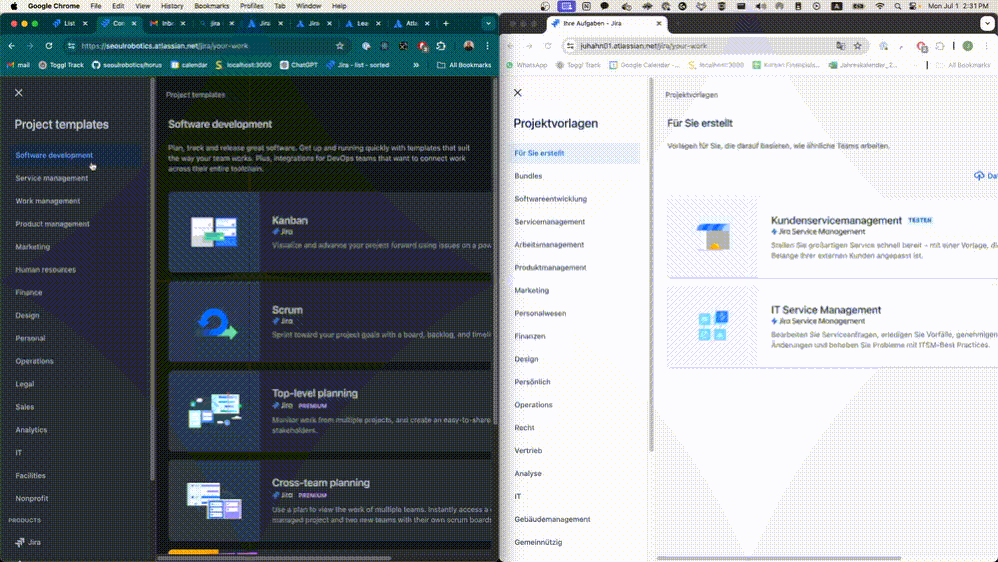Click the translate icon in right window address bar
The image size is (998, 562).
(841, 46)
